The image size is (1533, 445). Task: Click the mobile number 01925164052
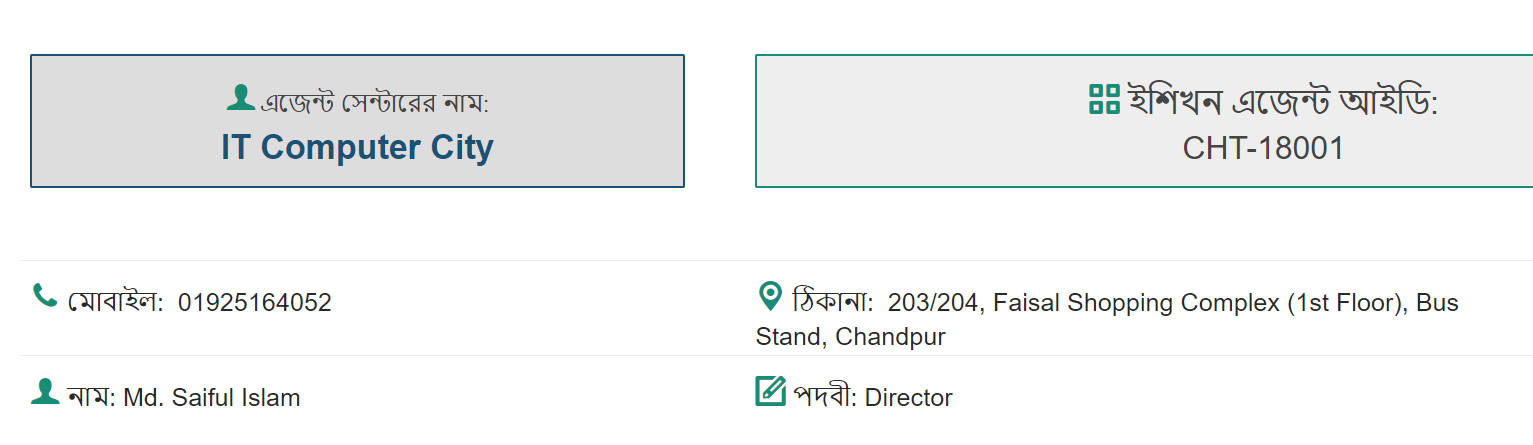click(x=255, y=303)
